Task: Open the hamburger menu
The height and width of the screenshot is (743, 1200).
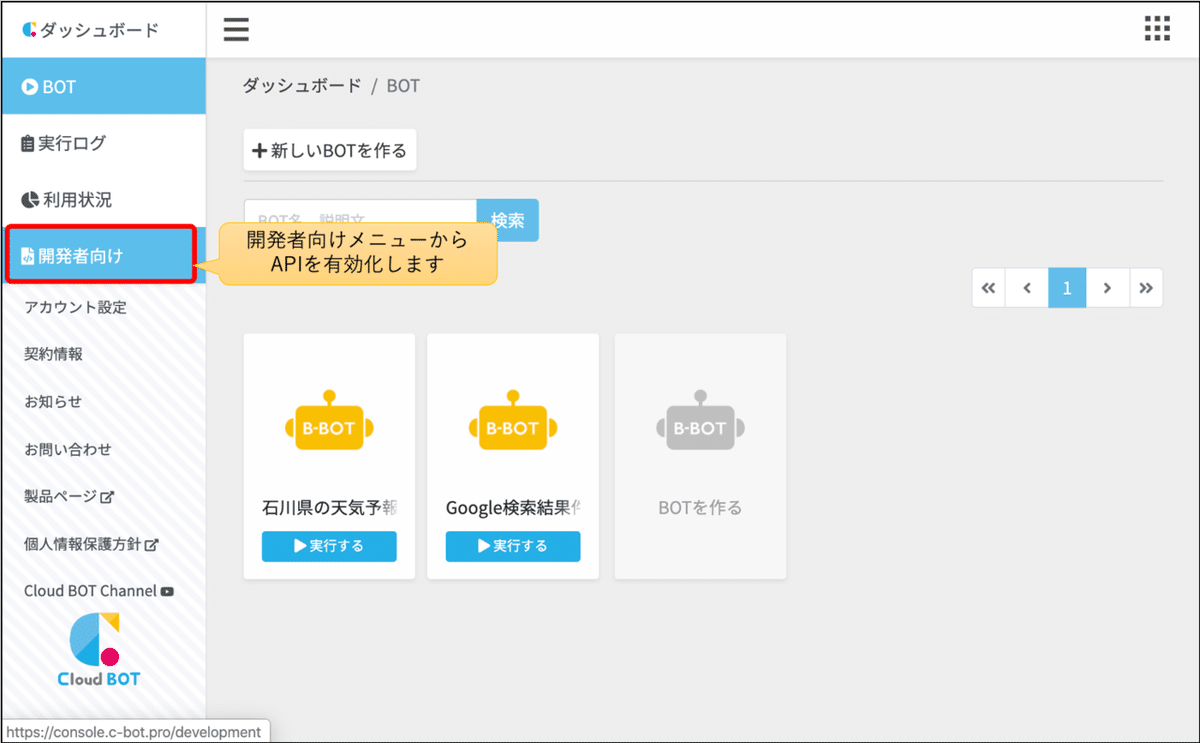Action: tap(235, 29)
